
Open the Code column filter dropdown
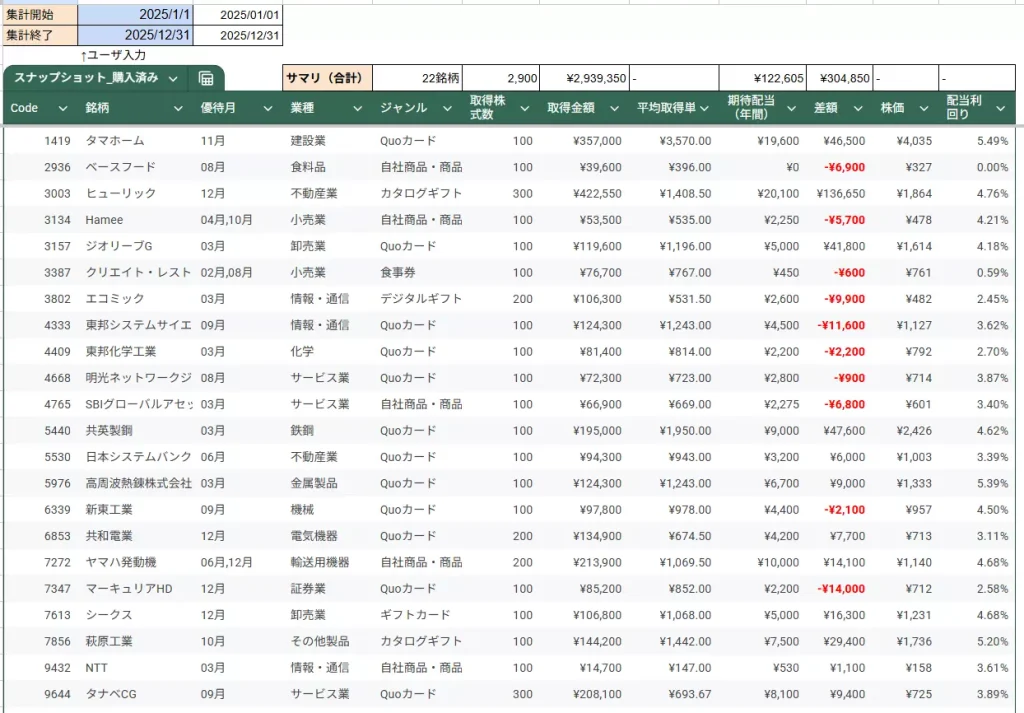tap(63, 108)
